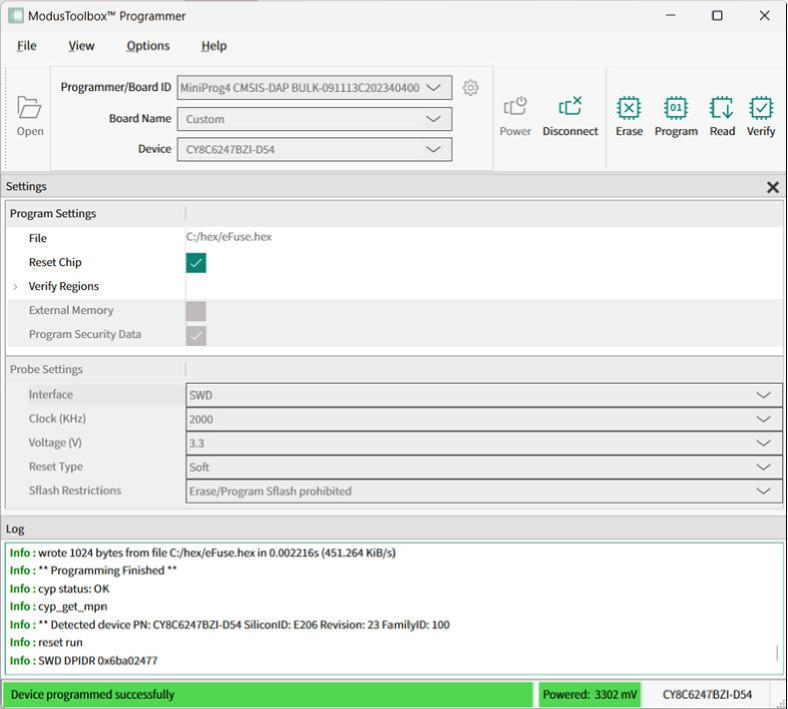Program the device with the hex

click(676, 116)
